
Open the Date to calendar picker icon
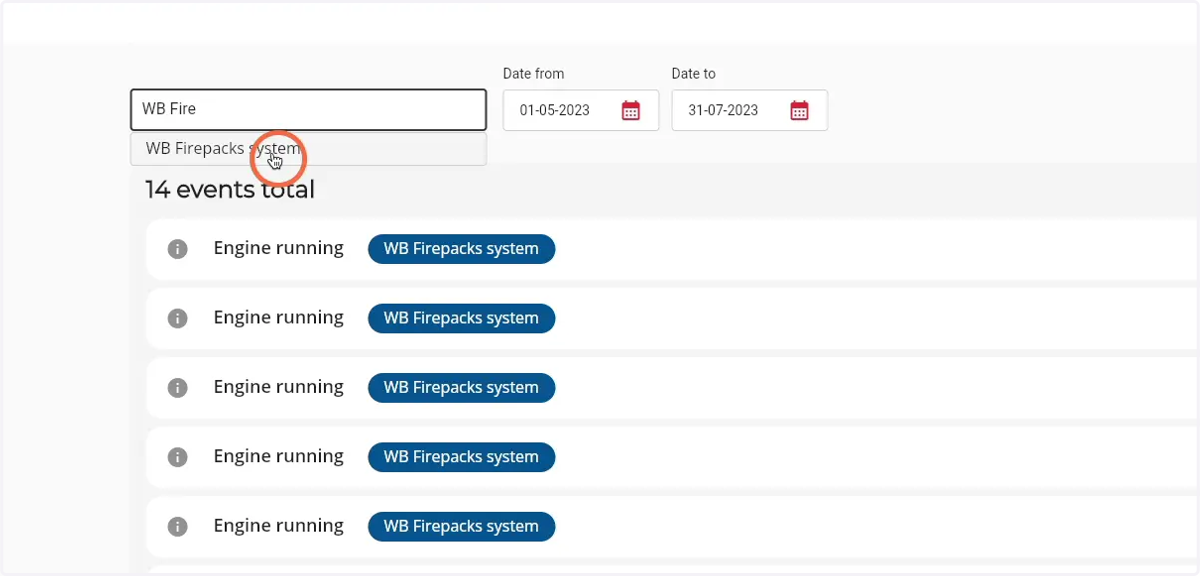800,110
